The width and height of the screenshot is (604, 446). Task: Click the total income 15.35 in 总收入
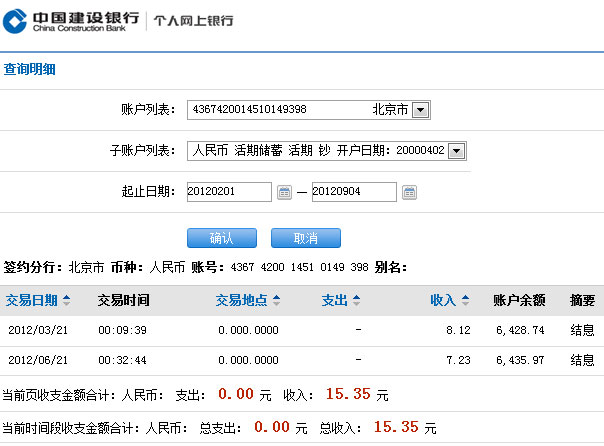pyautogui.click(x=396, y=427)
